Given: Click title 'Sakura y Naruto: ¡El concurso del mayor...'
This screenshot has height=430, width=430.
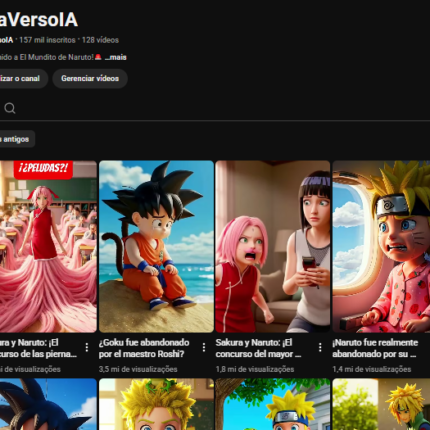Looking at the screenshot, I should (258, 348).
